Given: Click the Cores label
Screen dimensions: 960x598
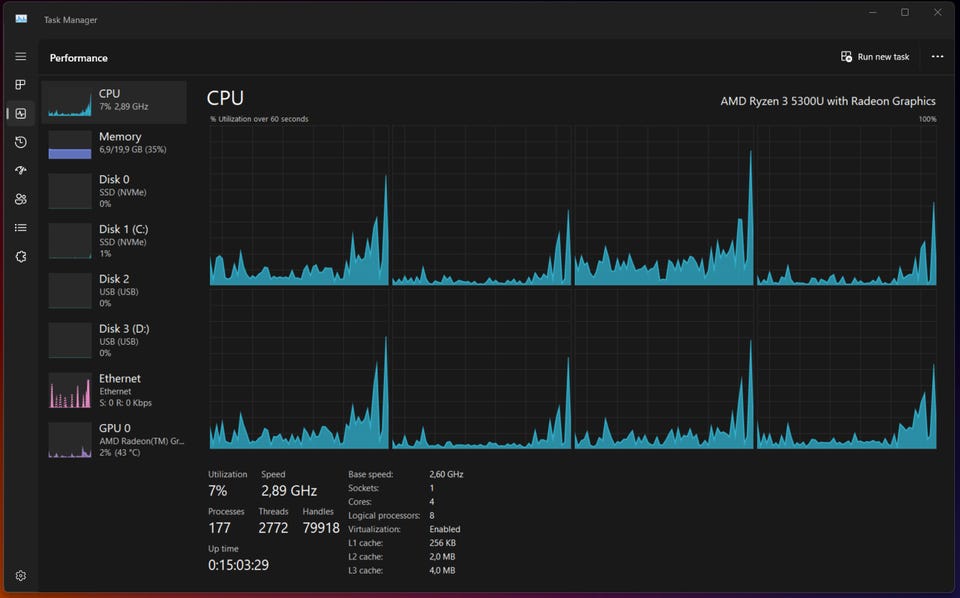Looking at the screenshot, I should [x=360, y=501].
